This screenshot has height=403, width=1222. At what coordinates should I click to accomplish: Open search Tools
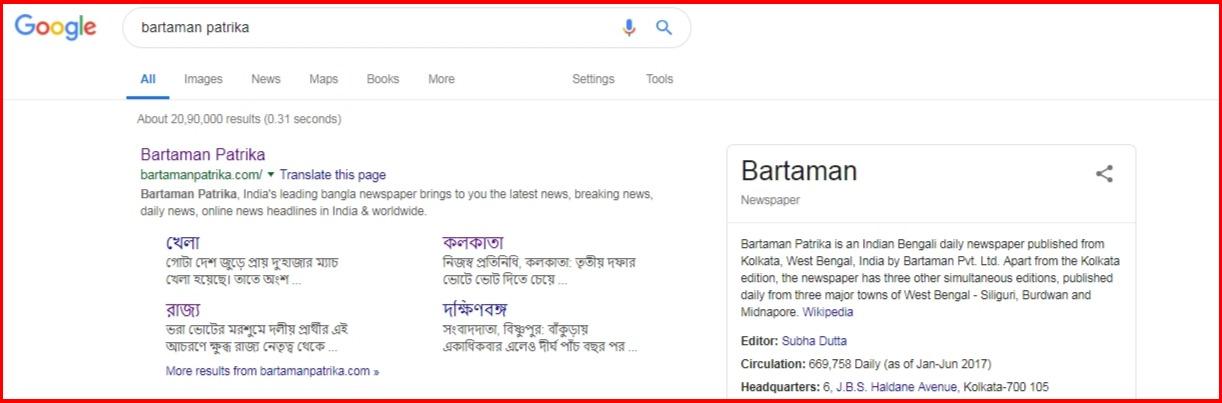(660, 79)
